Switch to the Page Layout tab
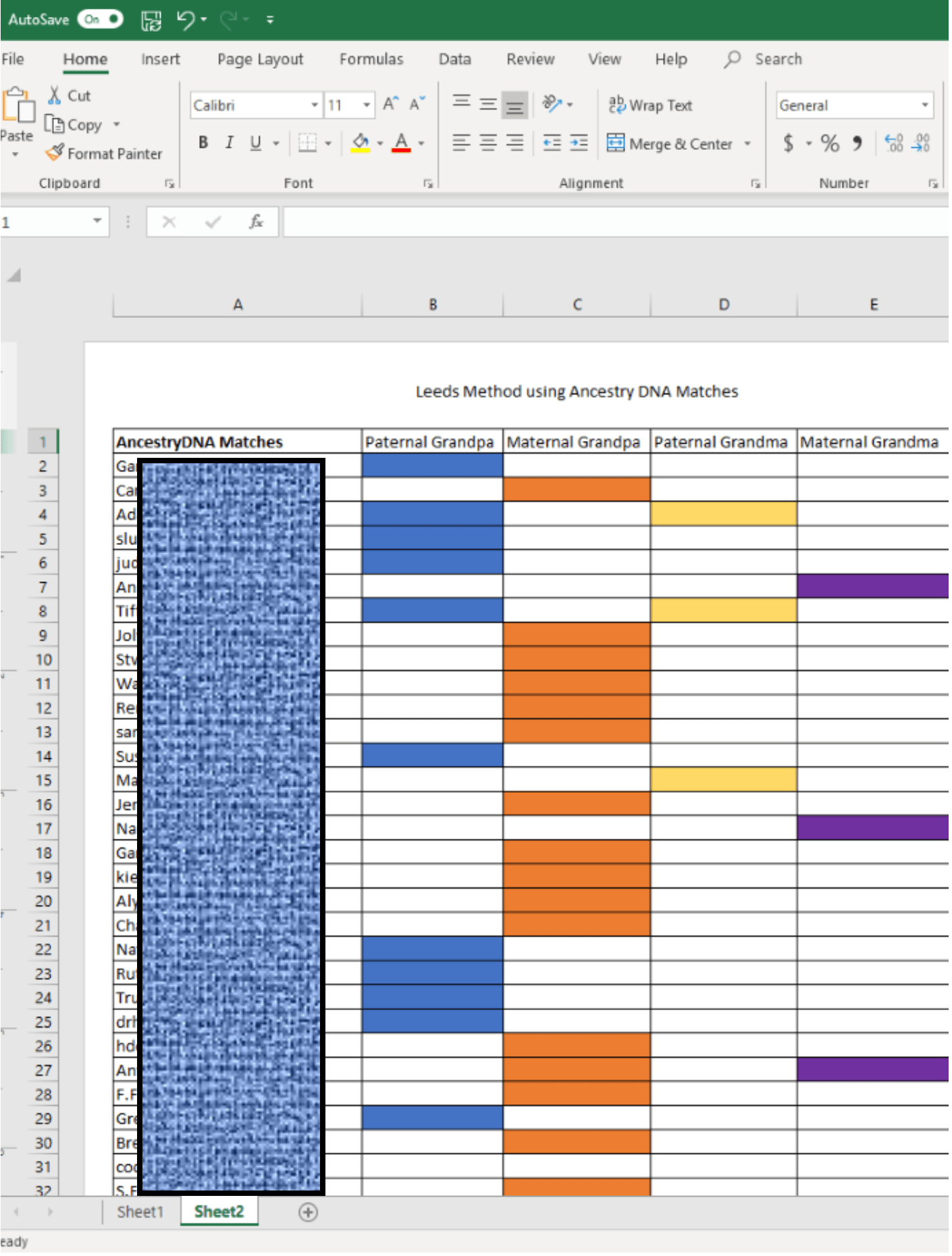 pyautogui.click(x=260, y=59)
